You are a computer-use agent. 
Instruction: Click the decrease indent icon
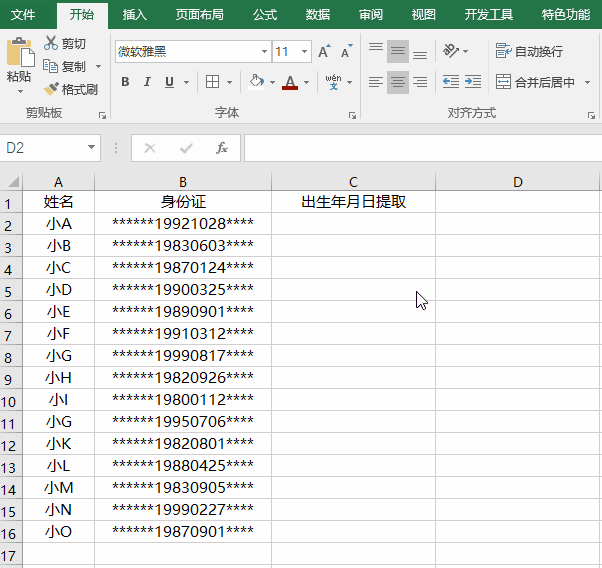click(x=450, y=82)
